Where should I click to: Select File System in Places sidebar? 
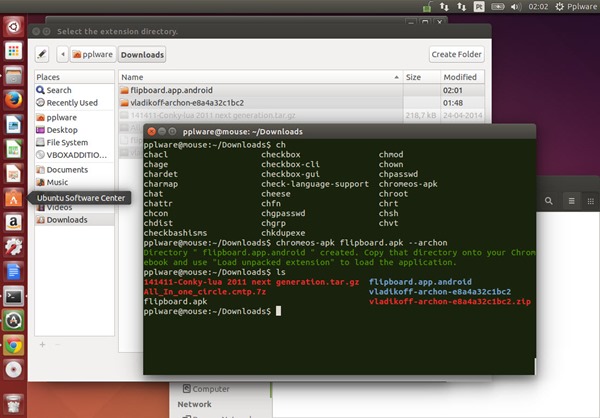click(74, 142)
